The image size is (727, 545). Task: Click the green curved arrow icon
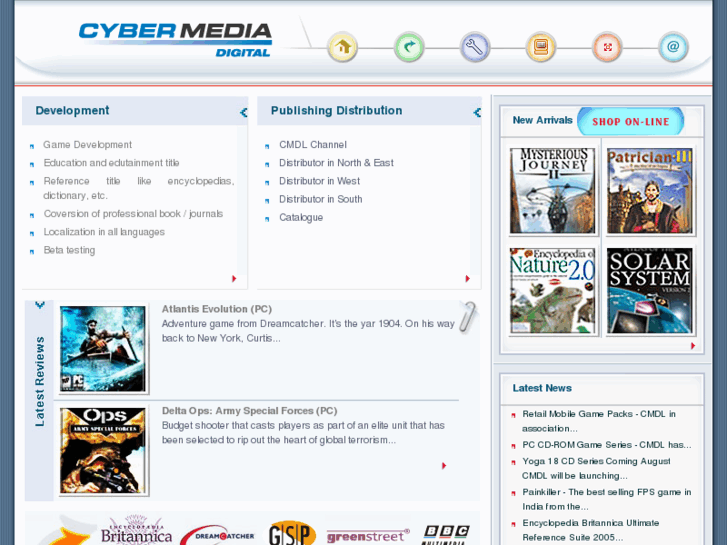(x=409, y=47)
